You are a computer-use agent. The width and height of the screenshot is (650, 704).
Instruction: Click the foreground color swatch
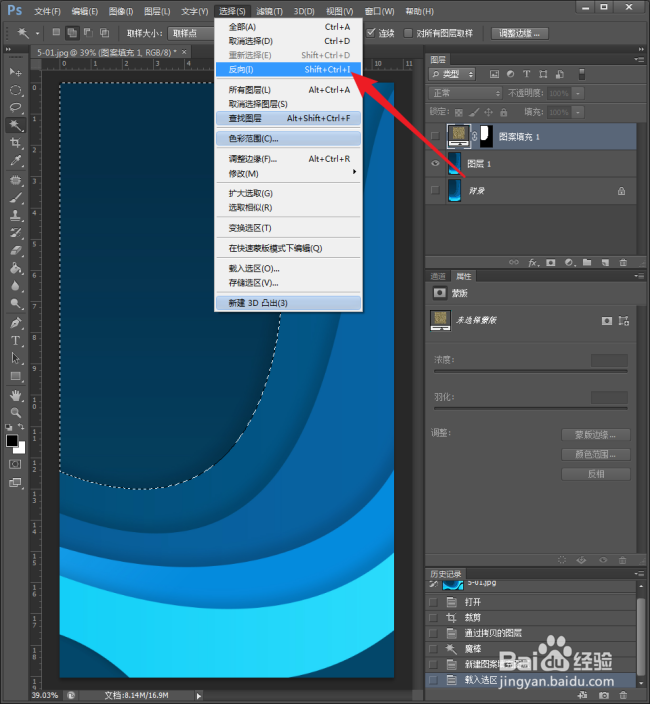tap(12, 440)
